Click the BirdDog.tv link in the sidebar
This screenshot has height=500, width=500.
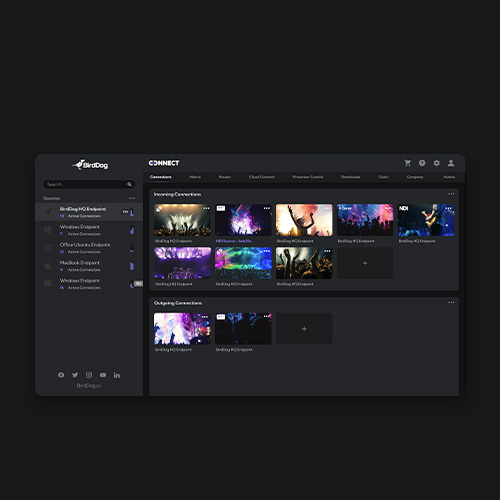(x=89, y=386)
